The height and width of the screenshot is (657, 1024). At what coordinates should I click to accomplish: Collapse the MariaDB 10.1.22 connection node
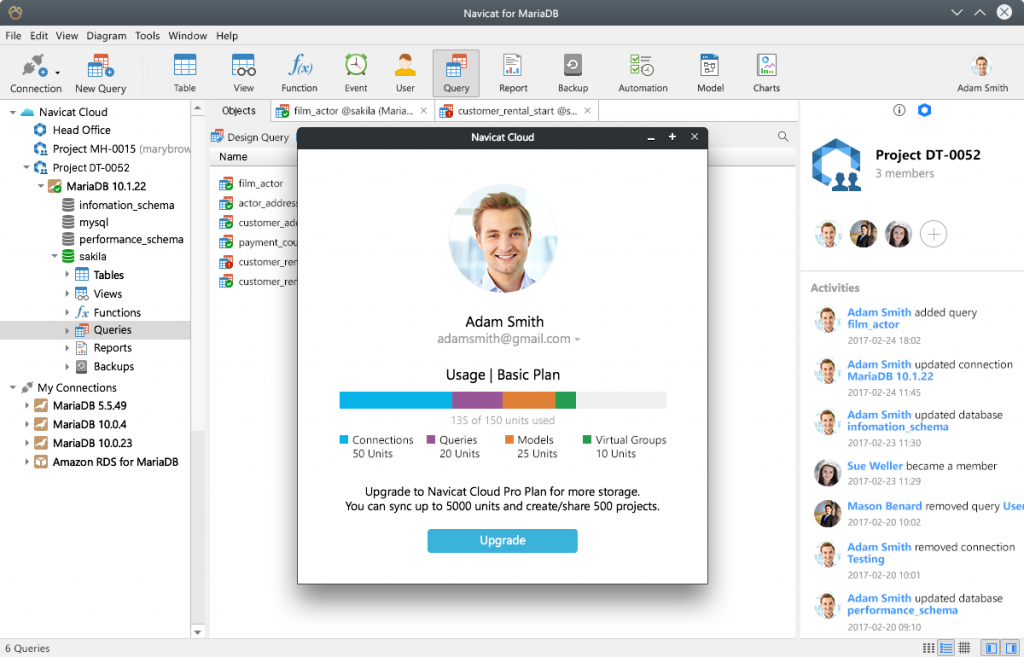[40, 186]
